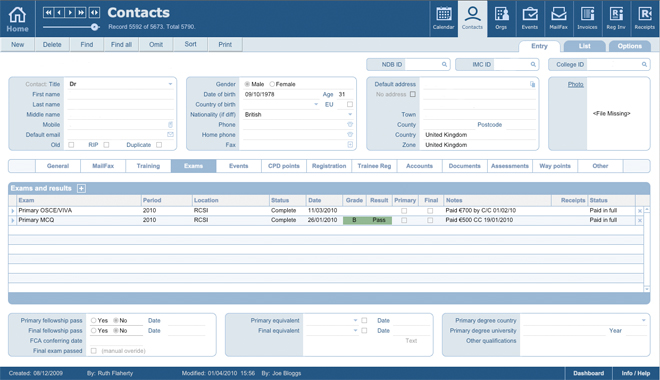
Task: Click the New record button
Action: 18,45
